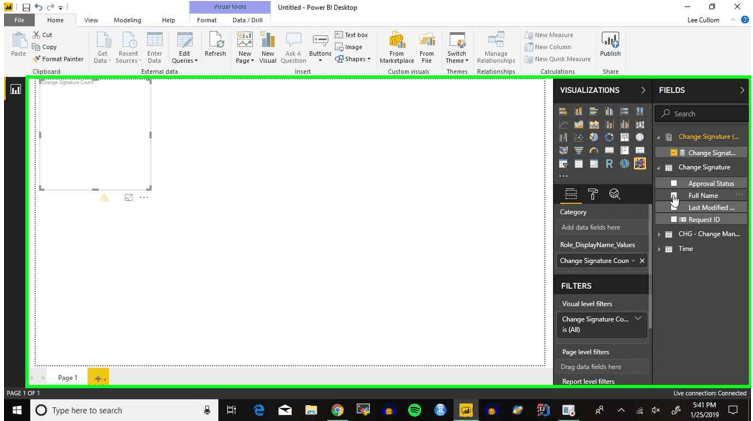Select the Page 1 tab

(x=67, y=378)
